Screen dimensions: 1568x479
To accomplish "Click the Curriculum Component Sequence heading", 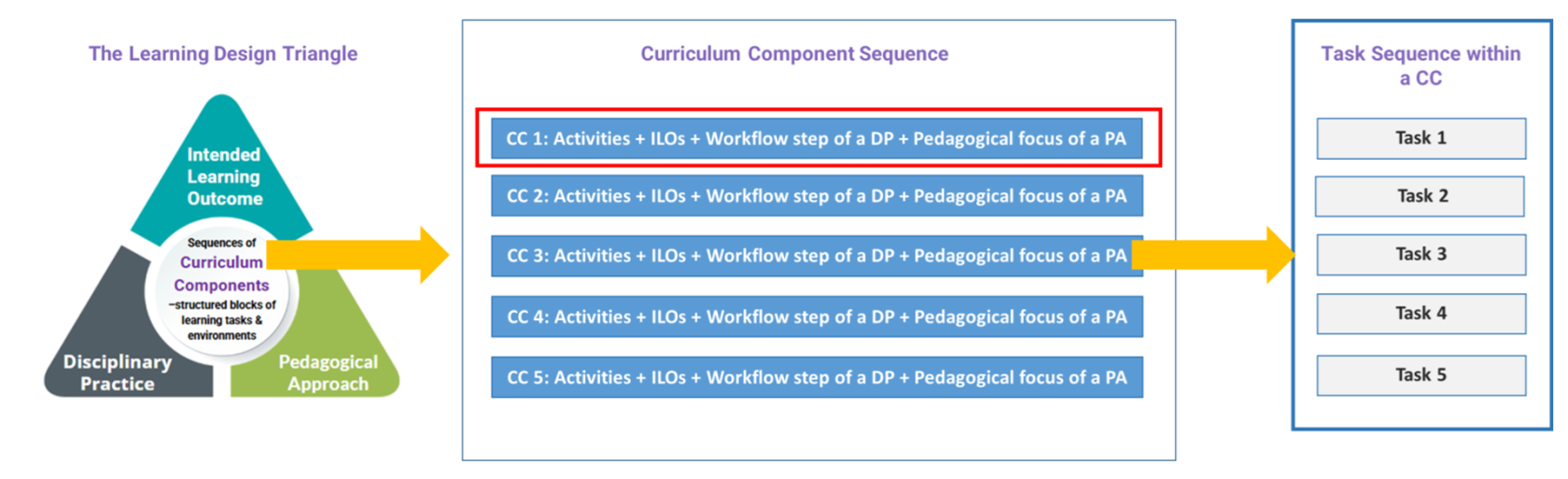I will pos(794,54).
